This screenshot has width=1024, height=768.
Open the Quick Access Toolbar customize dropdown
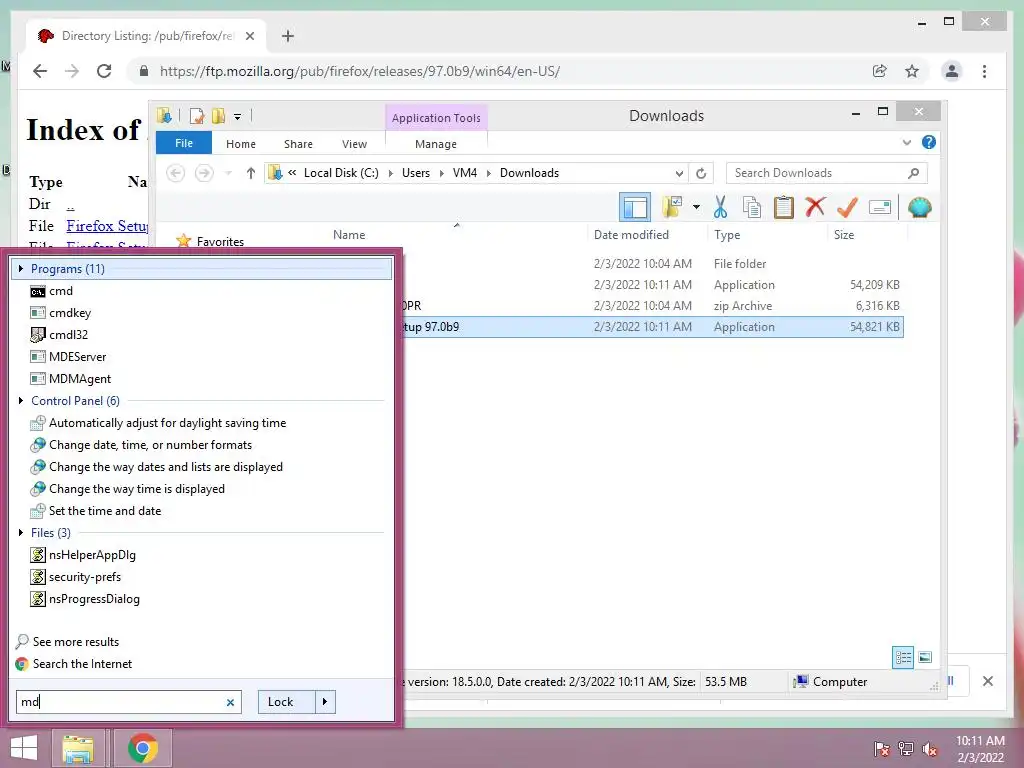(238, 117)
